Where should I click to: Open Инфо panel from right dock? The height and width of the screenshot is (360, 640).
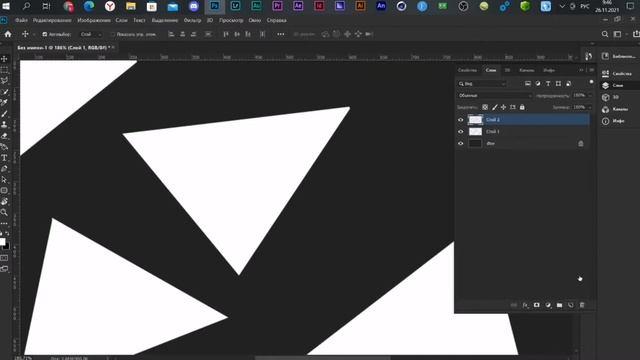click(614, 121)
